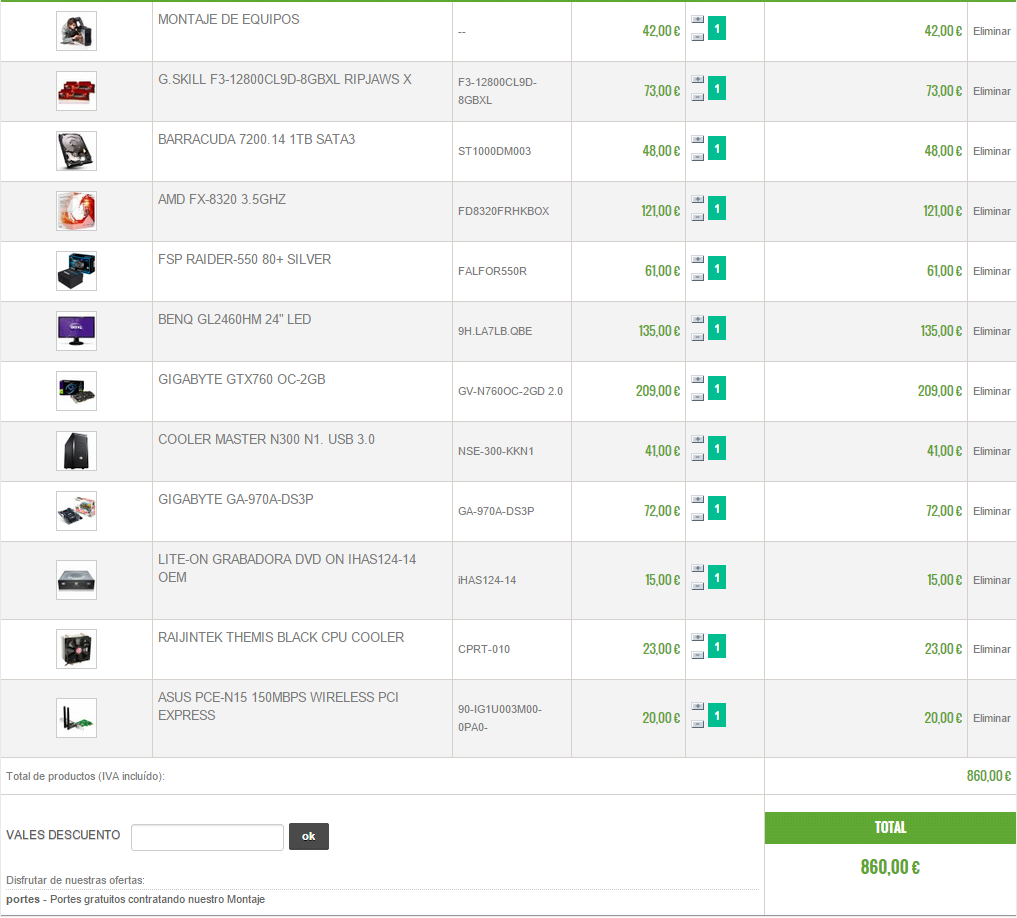Delete the BARRACUDA 1TB drive with Eliminar

pyautogui.click(x=991, y=151)
